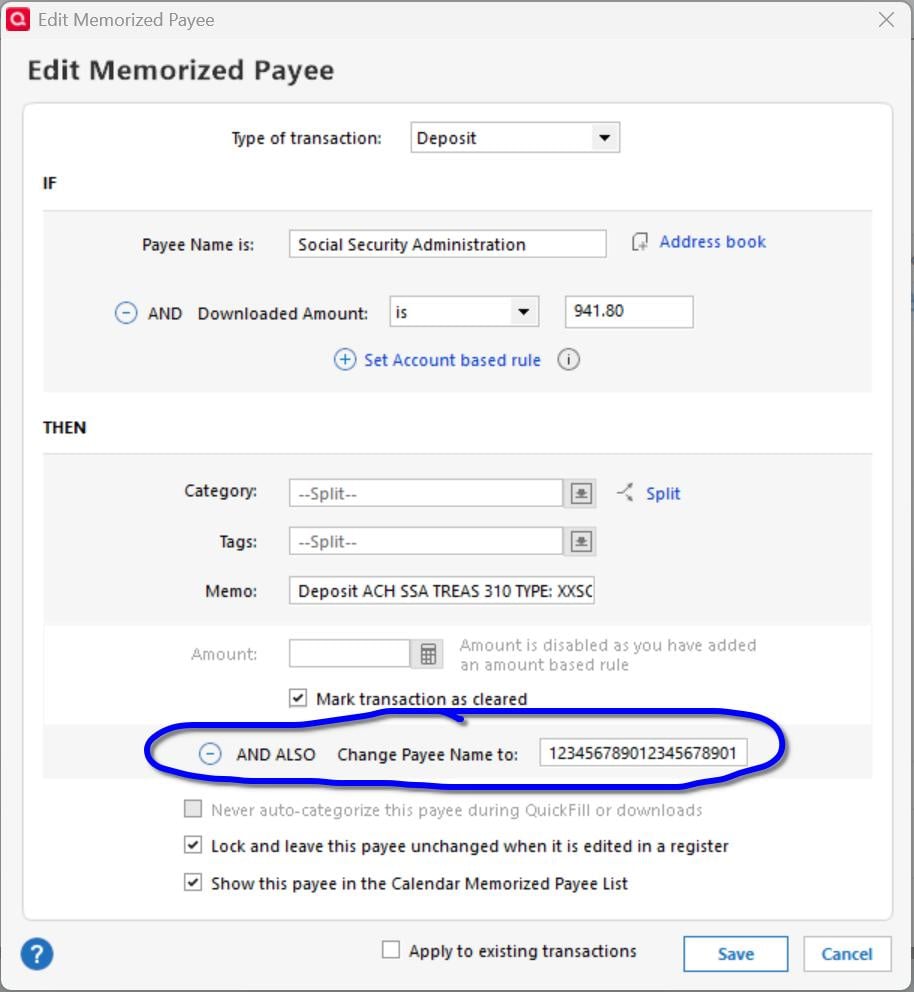Show info about account based rule

pos(568,360)
